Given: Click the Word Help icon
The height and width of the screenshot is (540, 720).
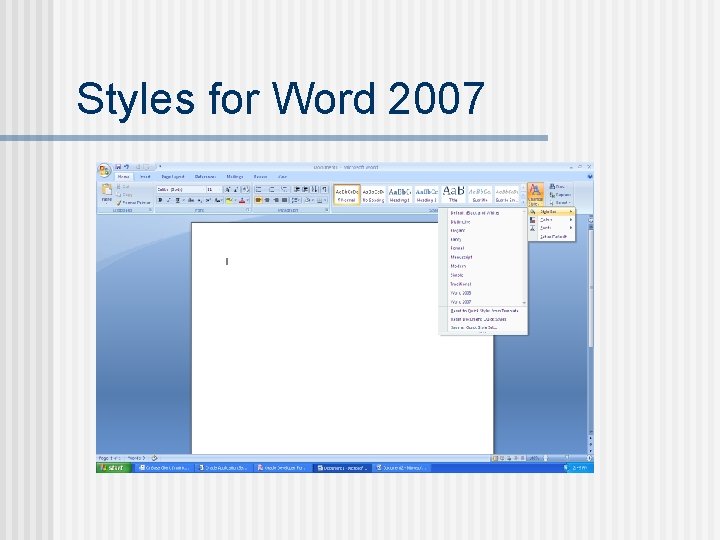Looking at the screenshot, I should 590,176.
